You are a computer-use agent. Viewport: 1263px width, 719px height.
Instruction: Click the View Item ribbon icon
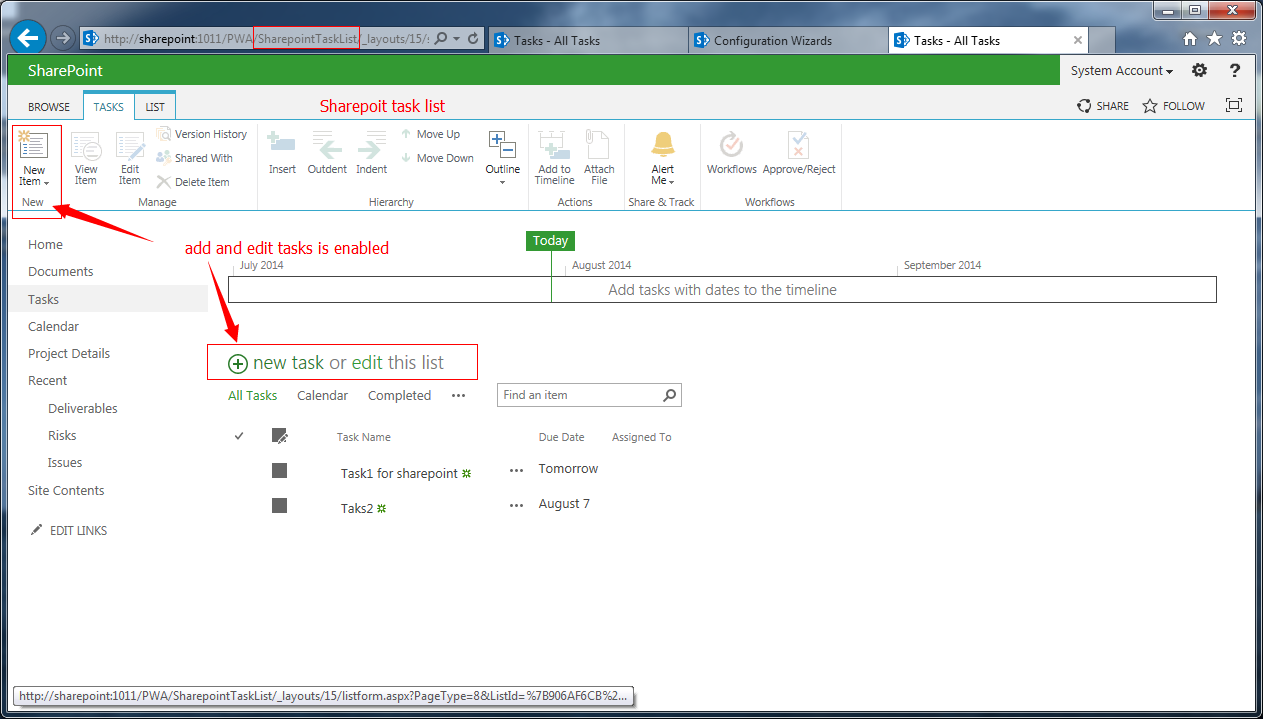point(86,146)
